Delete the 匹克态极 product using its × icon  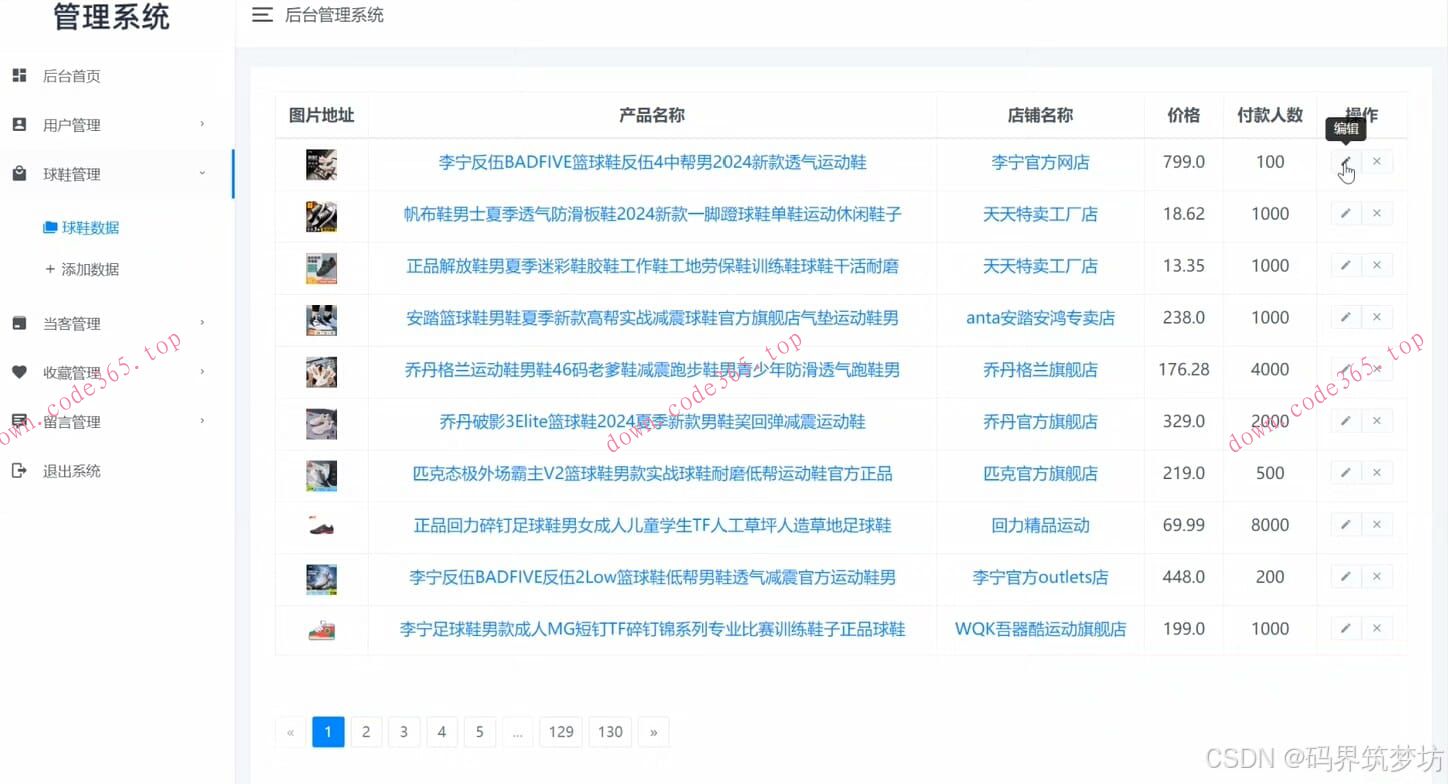[x=1377, y=472]
